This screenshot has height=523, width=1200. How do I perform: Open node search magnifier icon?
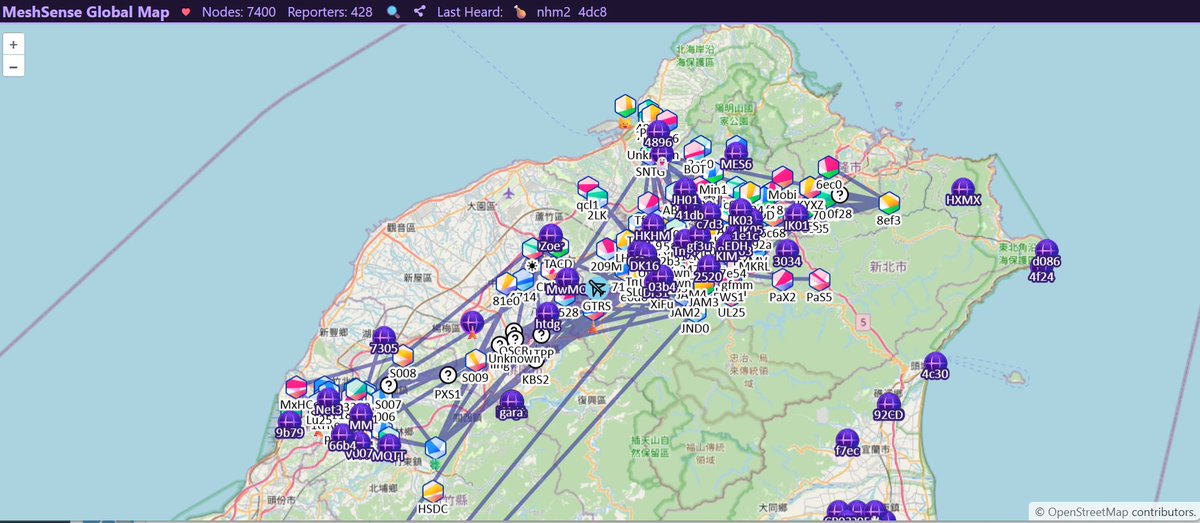pos(393,12)
